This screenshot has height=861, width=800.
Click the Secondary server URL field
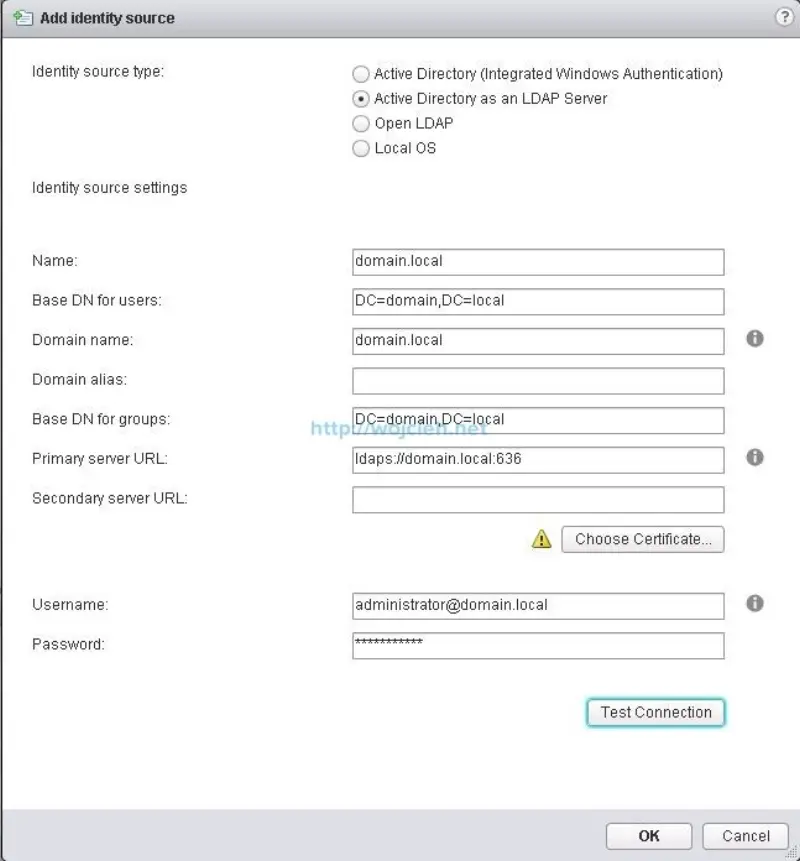click(x=537, y=499)
